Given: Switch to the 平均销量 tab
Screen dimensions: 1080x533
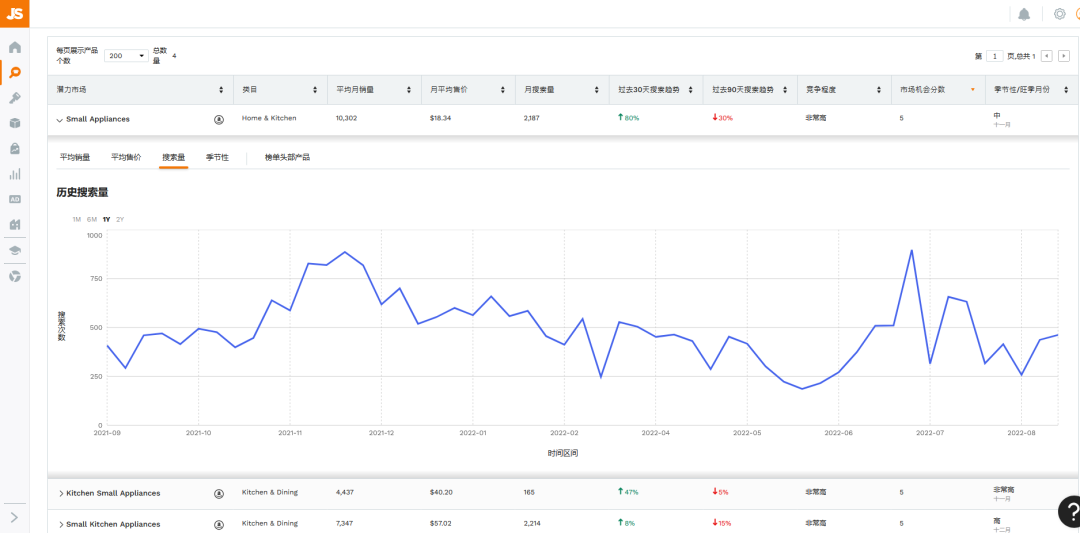Looking at the screenshot, I should pyautogui.click(x=75, y=157).
